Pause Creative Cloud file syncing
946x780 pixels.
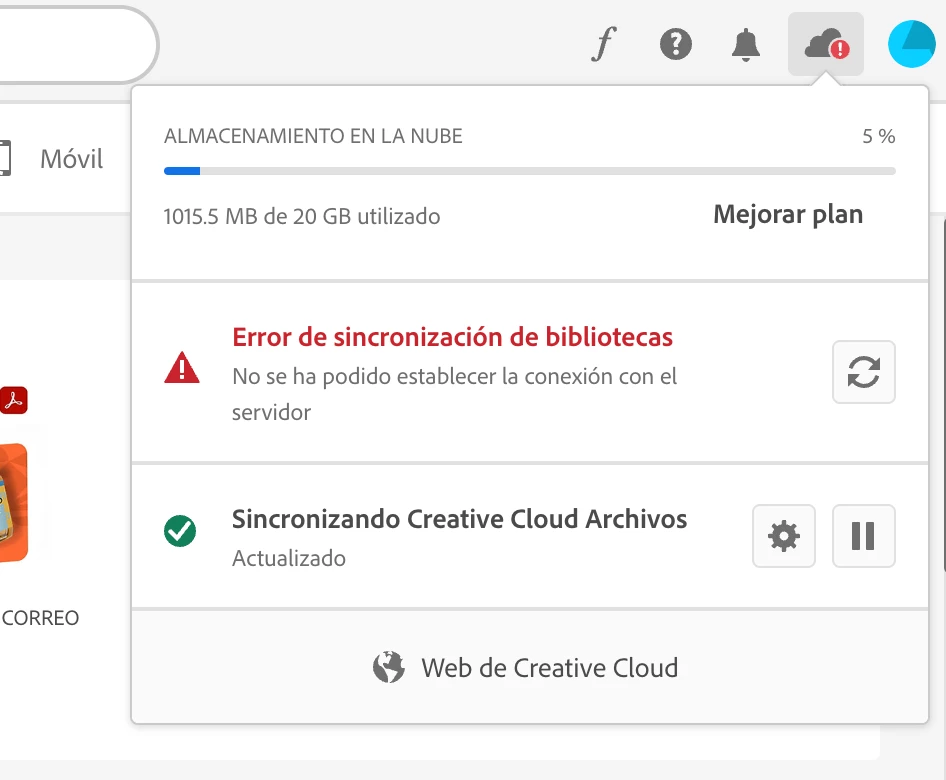pos(863,536)
